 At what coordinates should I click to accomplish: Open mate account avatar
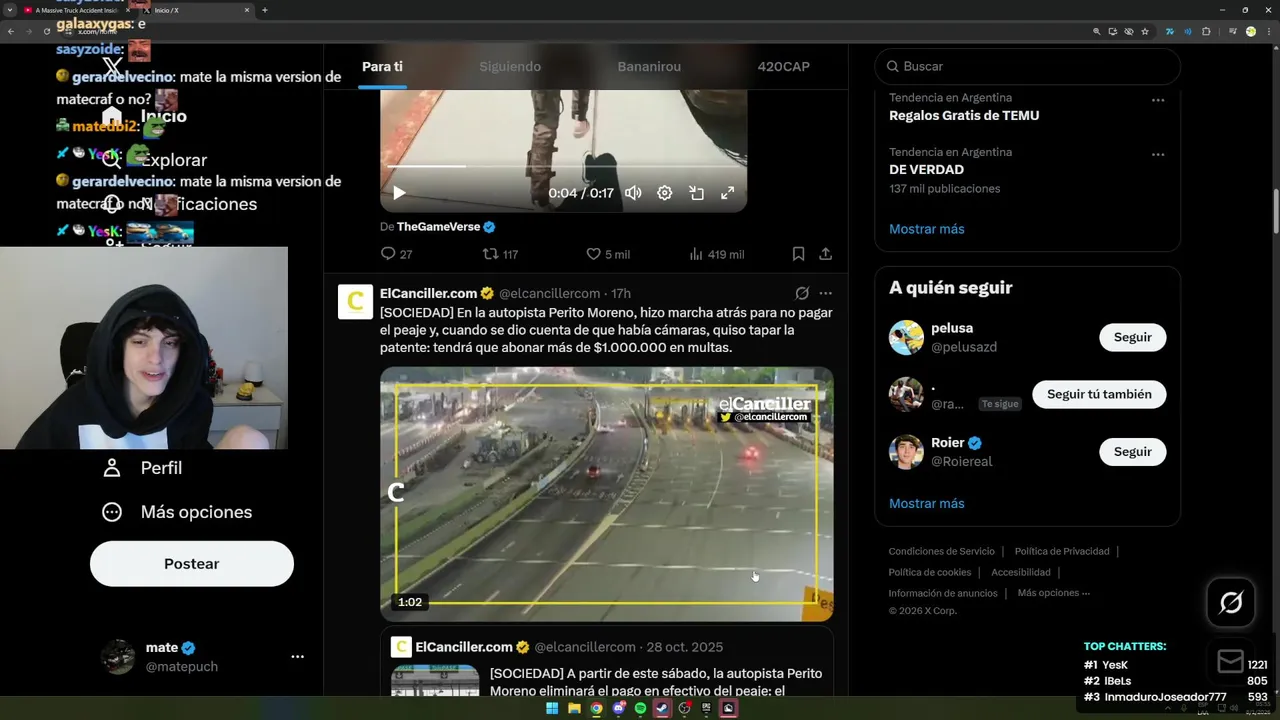pos(118,657)
